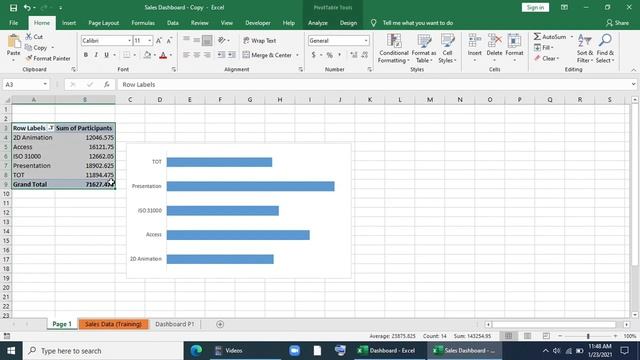The width and height of the screenshot is (640, 360).
Task: Switch to the Insert ribbon tab
Action: coord(69,23)
